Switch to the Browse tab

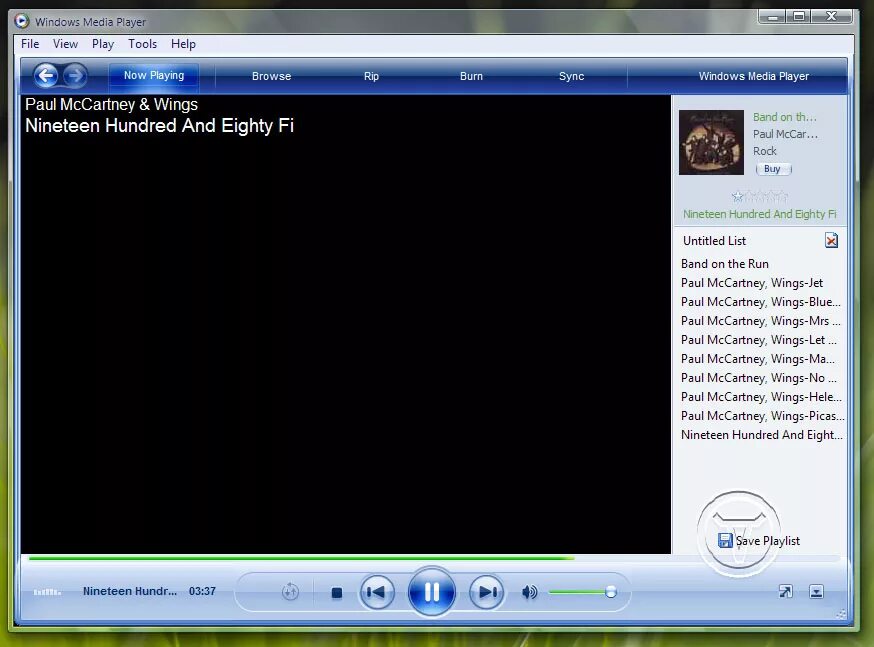click(x=271, y=76)
